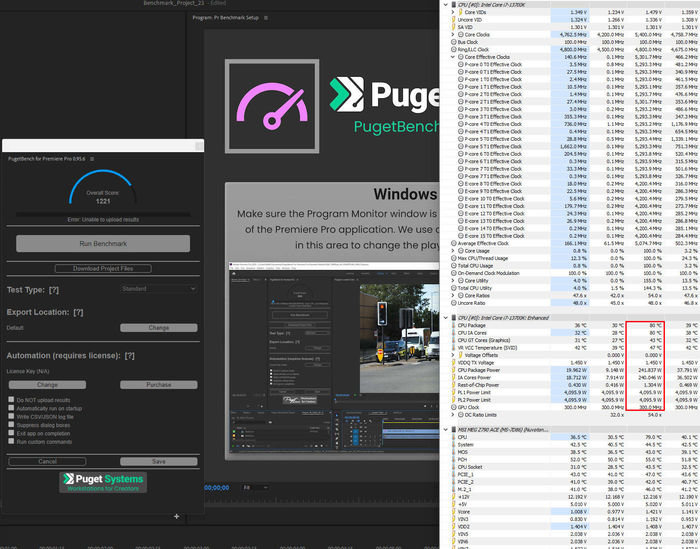
Task: Open Export Location help [?] link
Action: [79, 312]
